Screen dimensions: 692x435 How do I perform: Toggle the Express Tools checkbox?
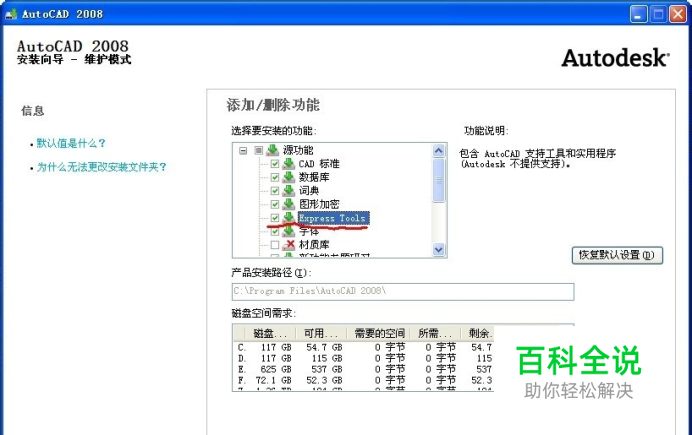[x=275, y=218]
